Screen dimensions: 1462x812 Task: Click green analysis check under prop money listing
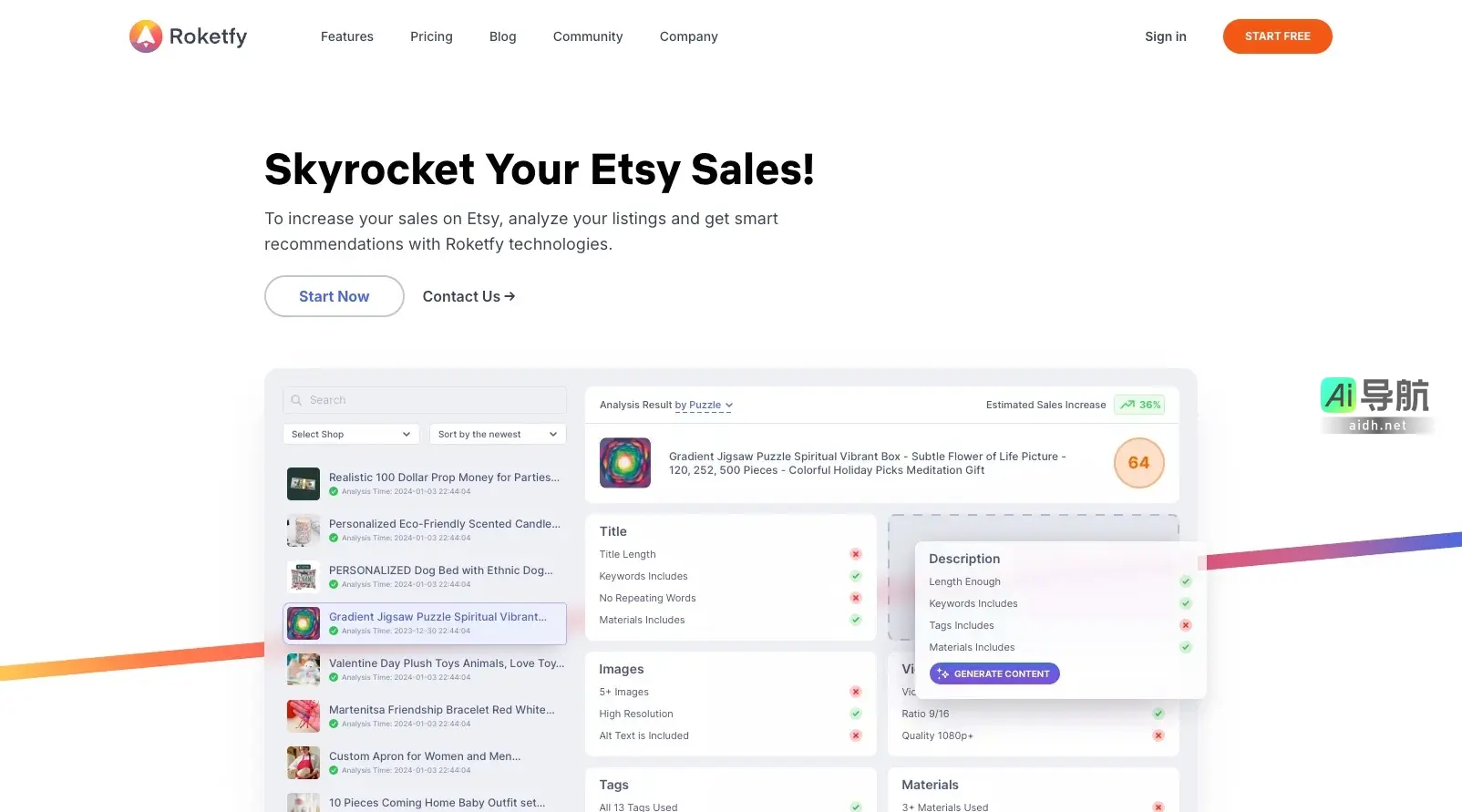click(334, 491)
